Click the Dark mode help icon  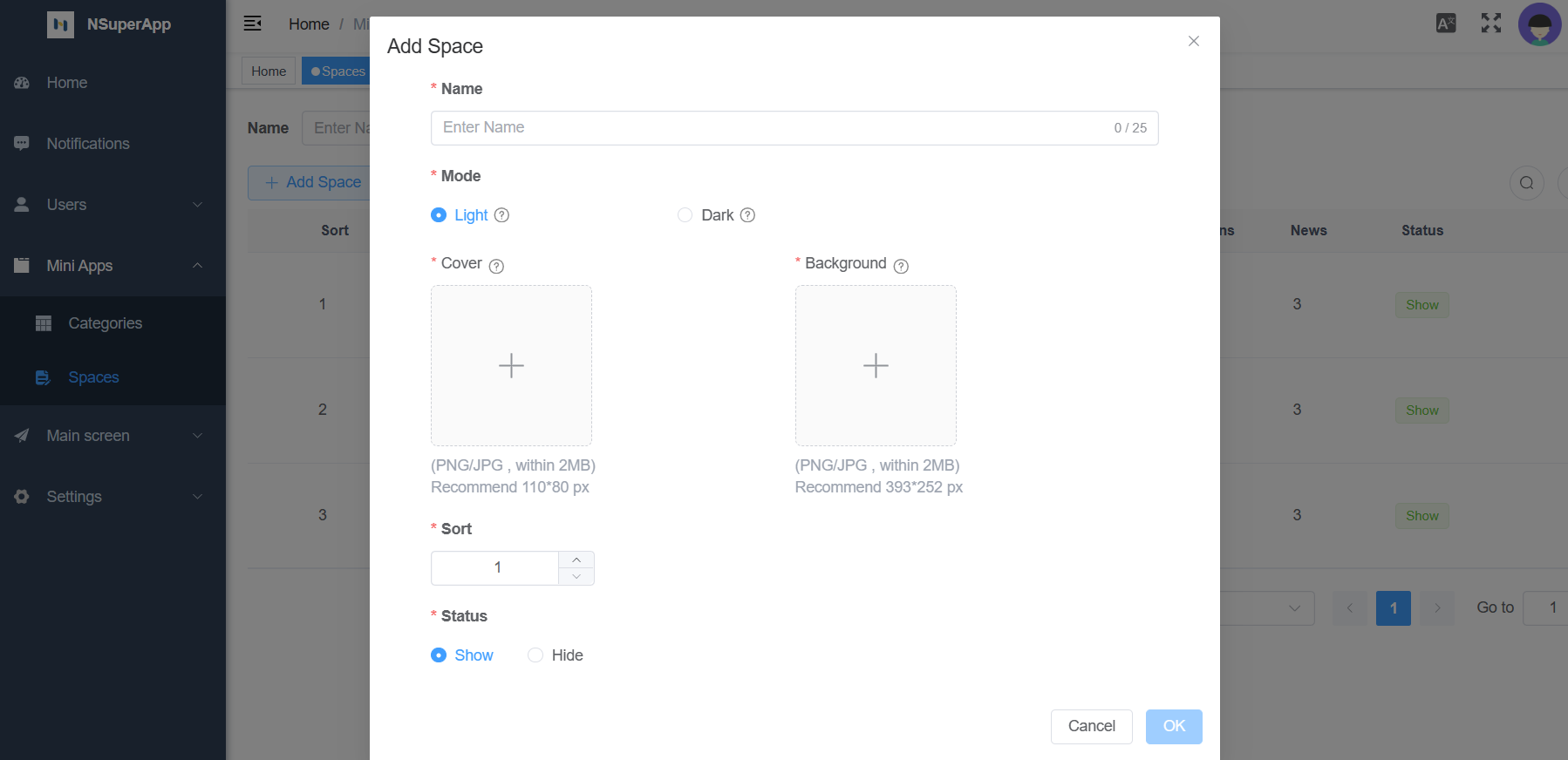pos(747,215)
